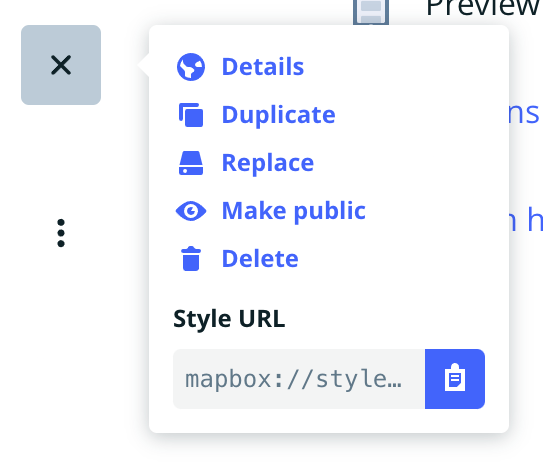Click the drive icon beside Replace
This screenshot has width=543, height=474.
[x=191, y=163]
